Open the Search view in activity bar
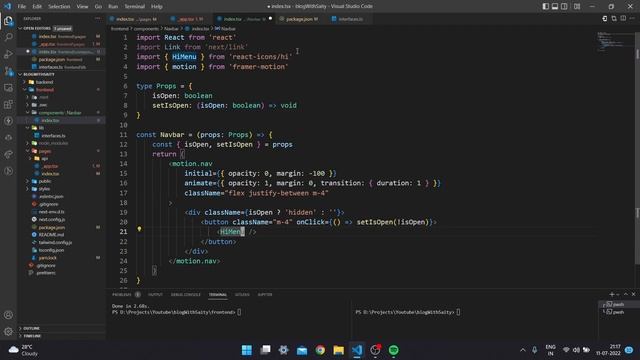 [x=8, y=38]
